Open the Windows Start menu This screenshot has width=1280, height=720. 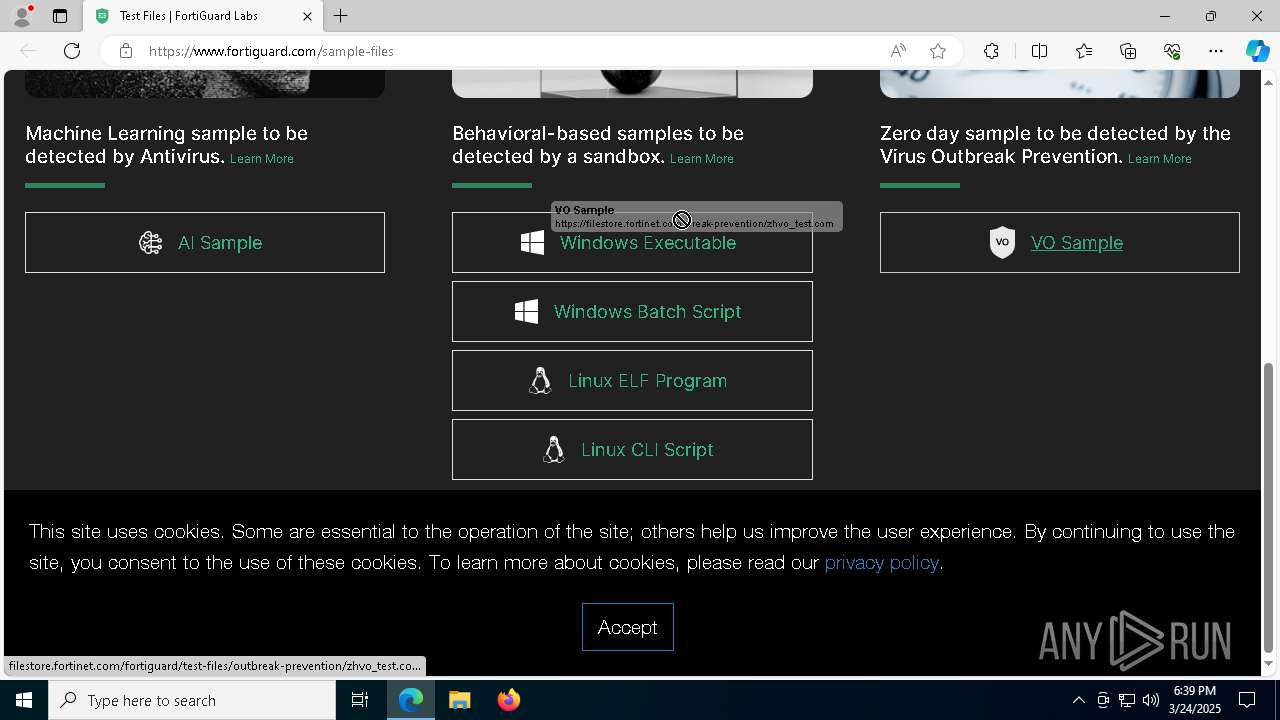(24, 700)
